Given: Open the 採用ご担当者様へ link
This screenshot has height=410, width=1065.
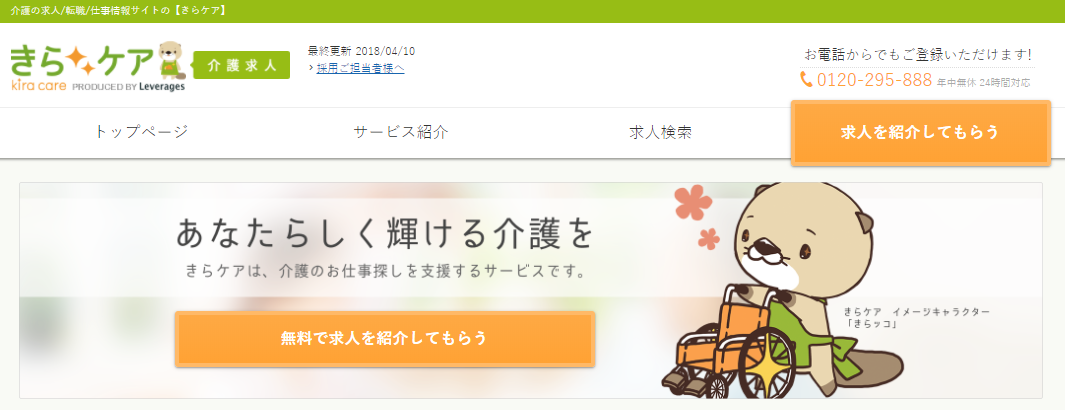Looking at the screenshot, I should [x=361, y=68].
